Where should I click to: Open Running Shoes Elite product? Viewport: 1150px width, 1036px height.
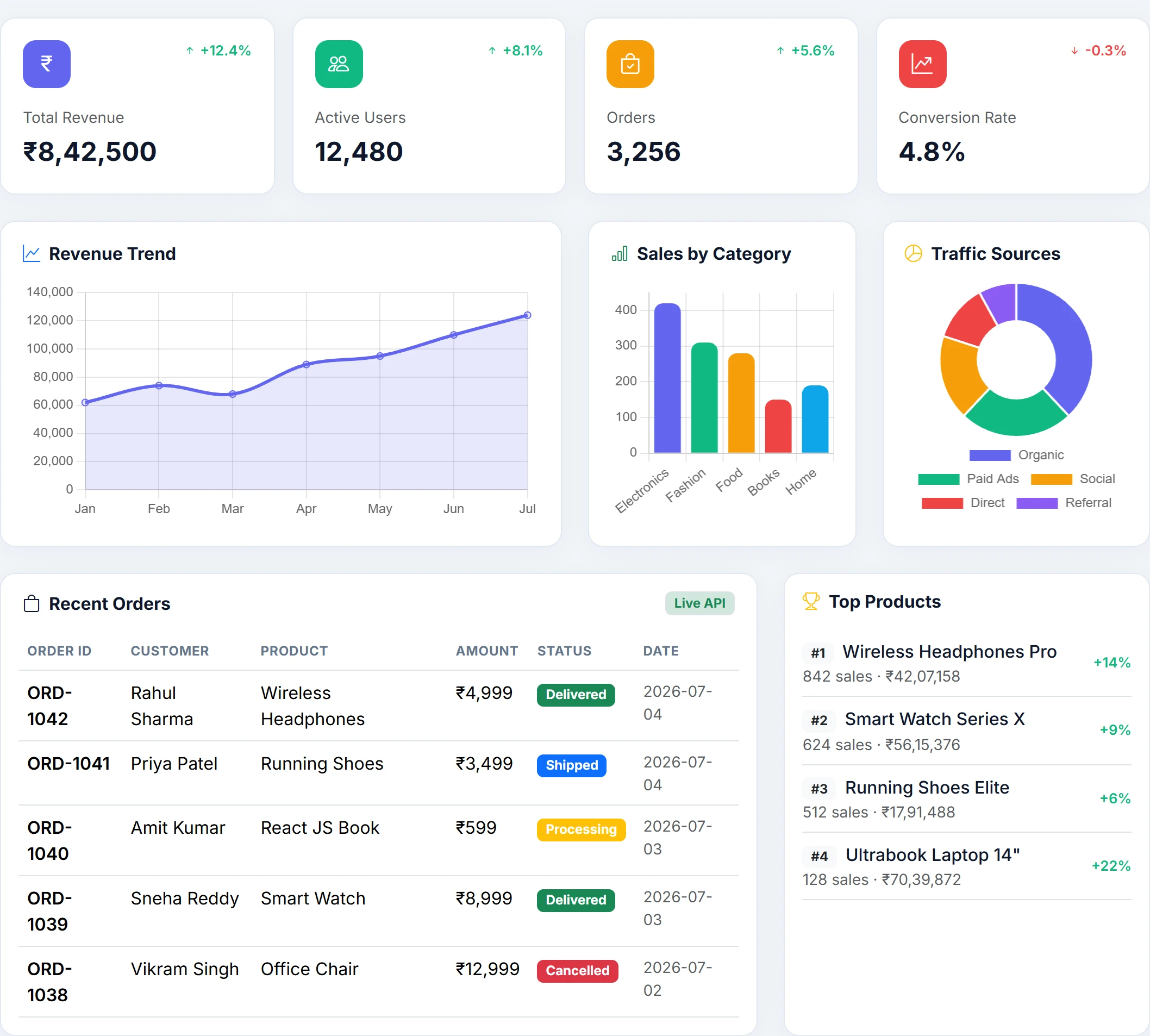point(927,788)
